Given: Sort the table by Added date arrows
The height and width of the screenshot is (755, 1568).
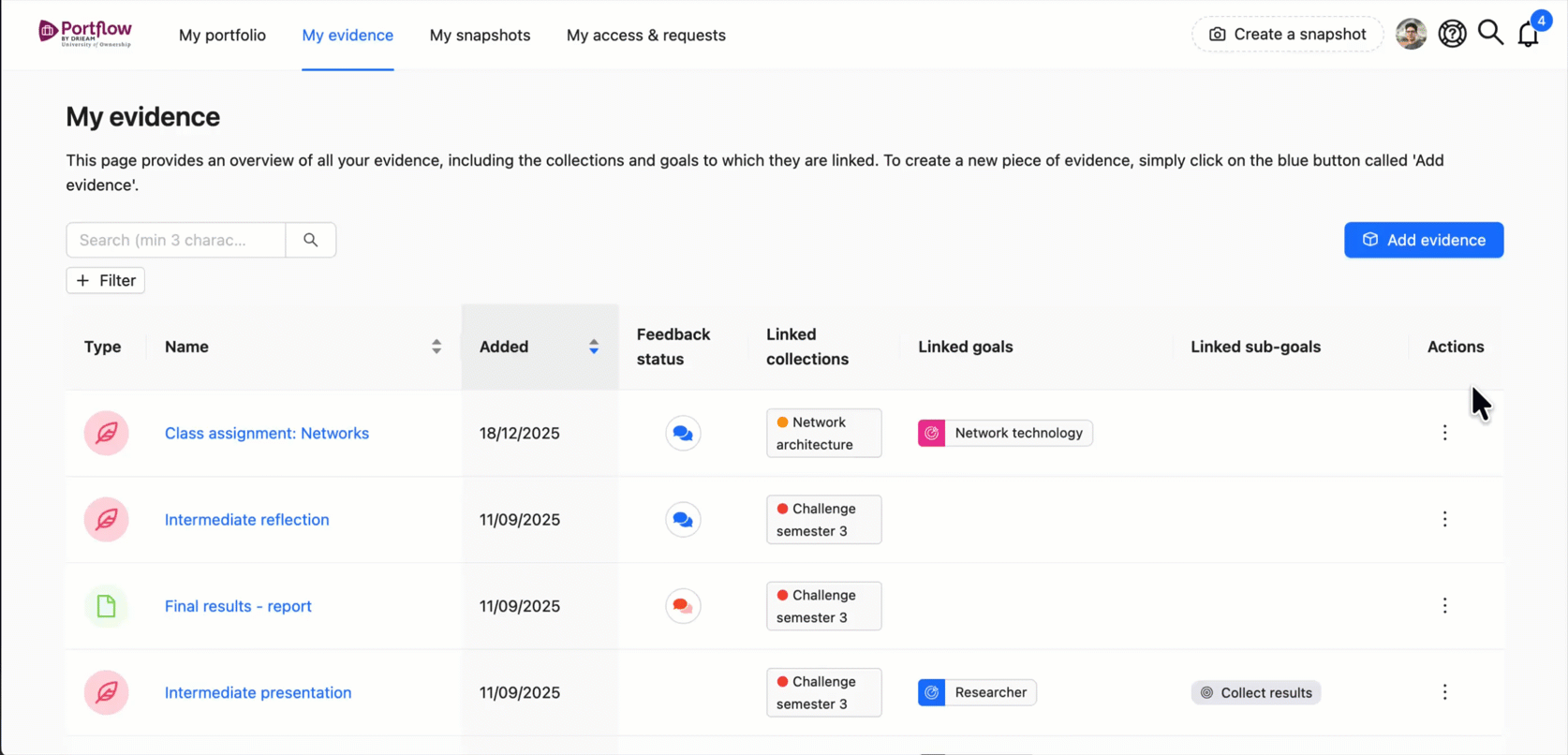Looking at the screenshot, I should (594, 347).
